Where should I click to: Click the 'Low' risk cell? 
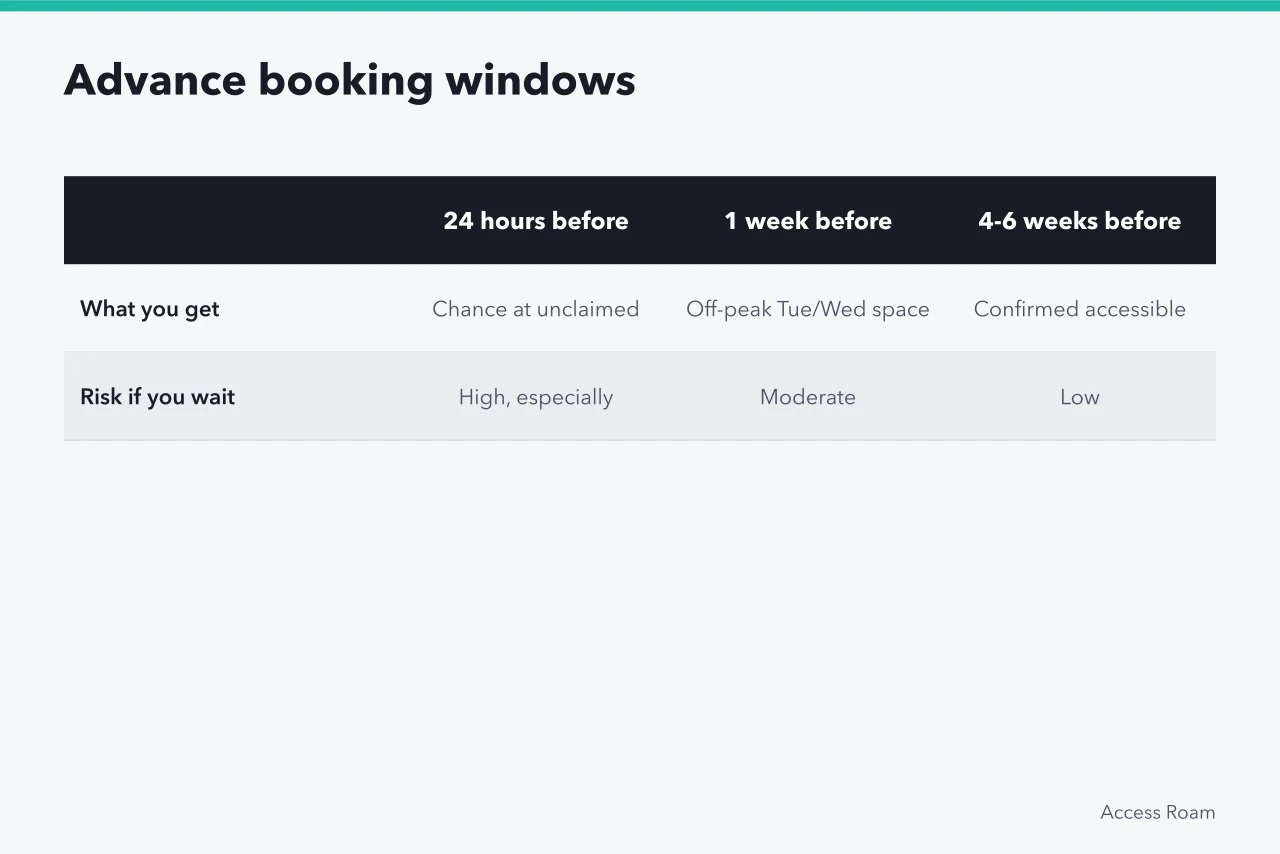coord(1080,397)
